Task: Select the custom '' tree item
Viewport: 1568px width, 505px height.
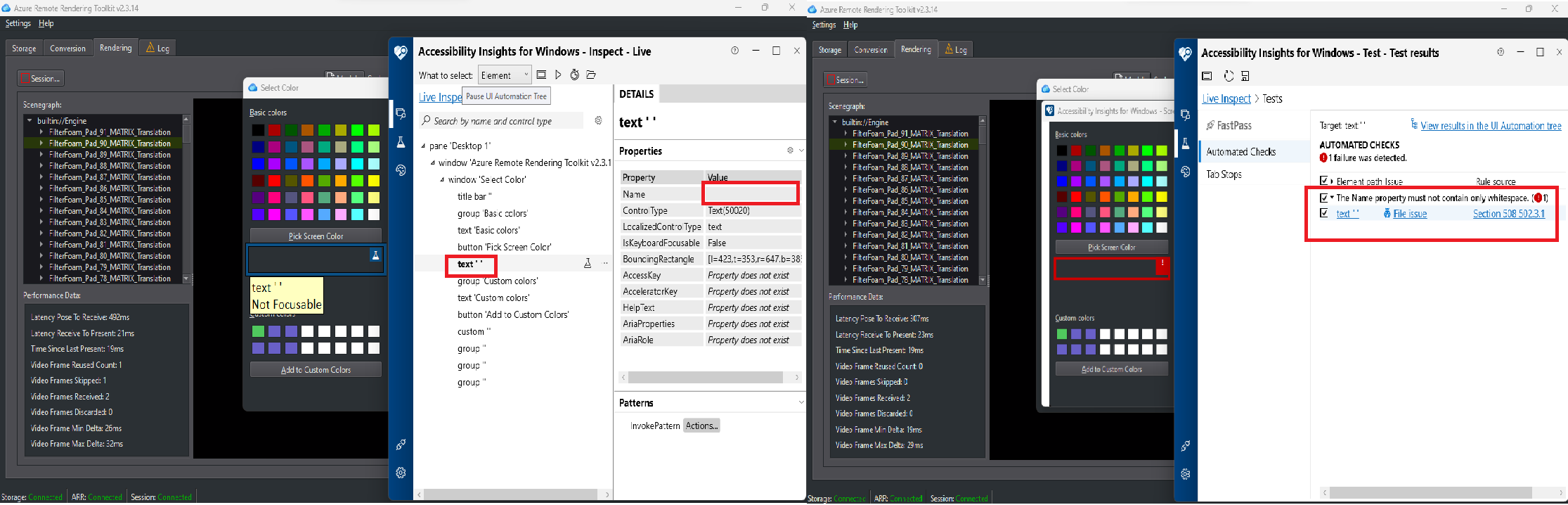Action: coord(474,332)
